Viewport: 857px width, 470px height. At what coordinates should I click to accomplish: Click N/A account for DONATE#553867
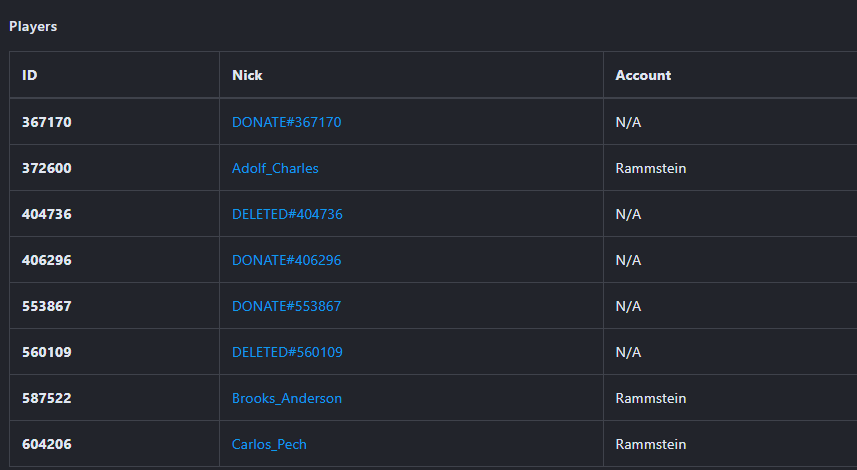[x=628, y=306]
